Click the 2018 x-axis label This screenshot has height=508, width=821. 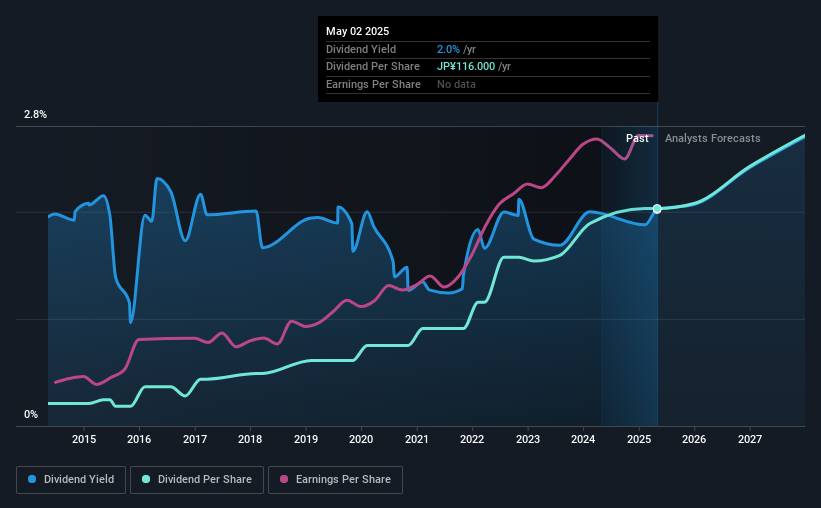click(250, 439)
